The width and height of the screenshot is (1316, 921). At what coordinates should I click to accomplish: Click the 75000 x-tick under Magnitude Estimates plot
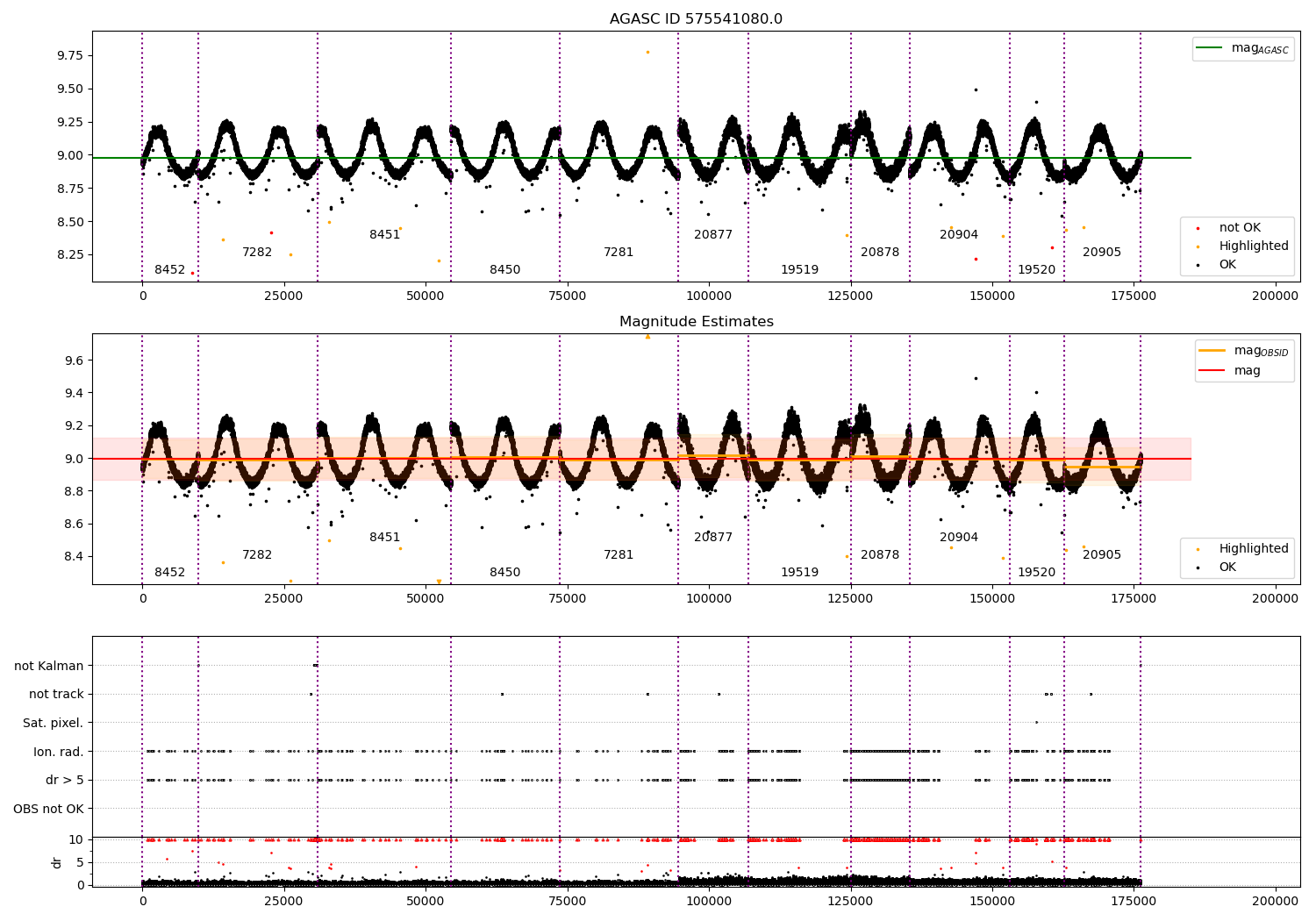coord(567,599)
